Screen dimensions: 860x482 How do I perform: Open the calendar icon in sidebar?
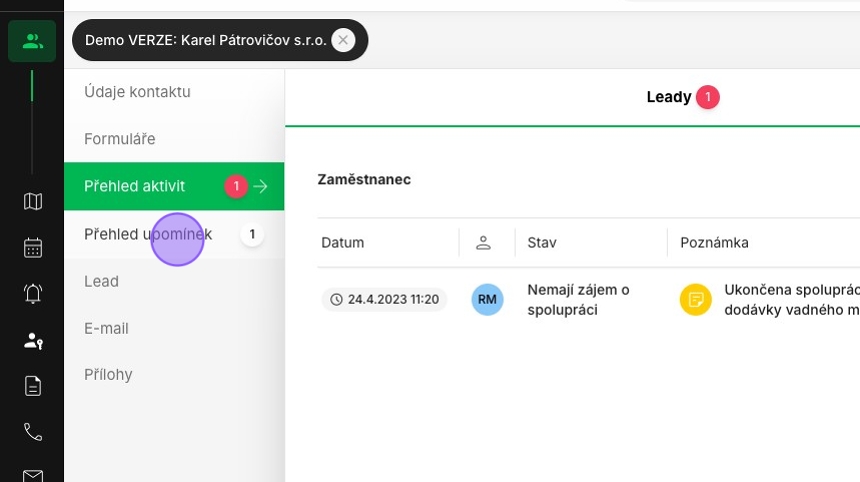click(33, 248)
